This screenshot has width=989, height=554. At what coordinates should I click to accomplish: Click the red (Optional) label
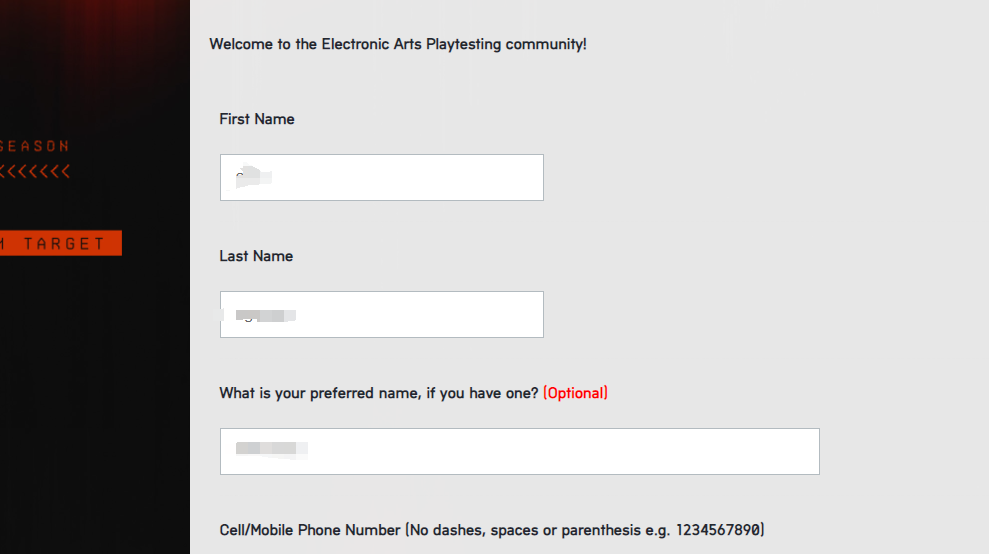575,393
